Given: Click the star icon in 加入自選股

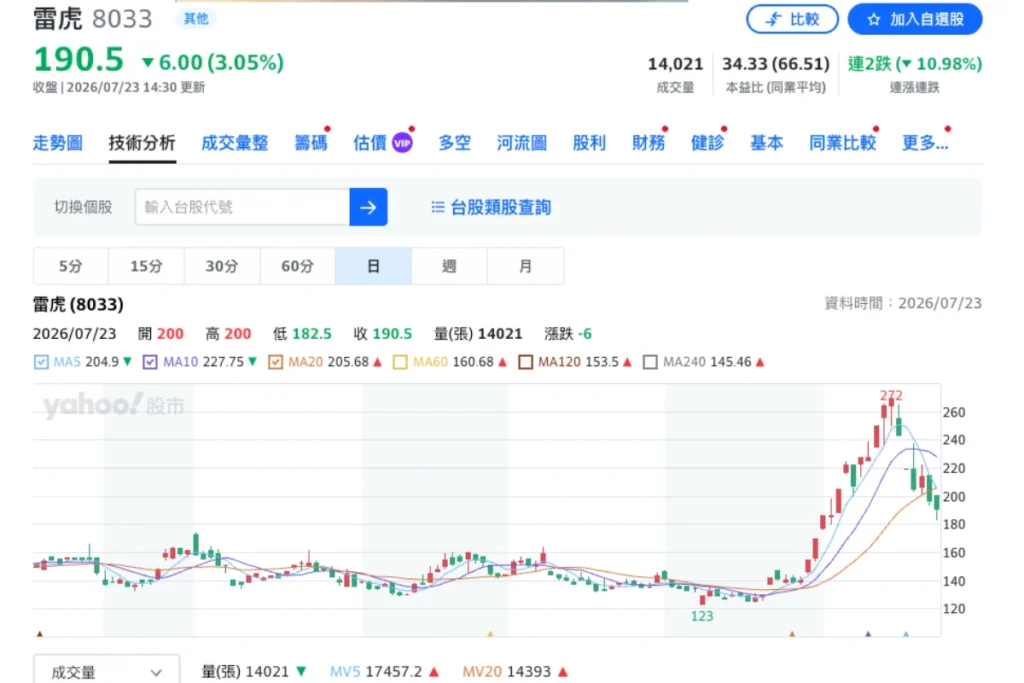Looking at the screenshot, I should tap(874, 20).
